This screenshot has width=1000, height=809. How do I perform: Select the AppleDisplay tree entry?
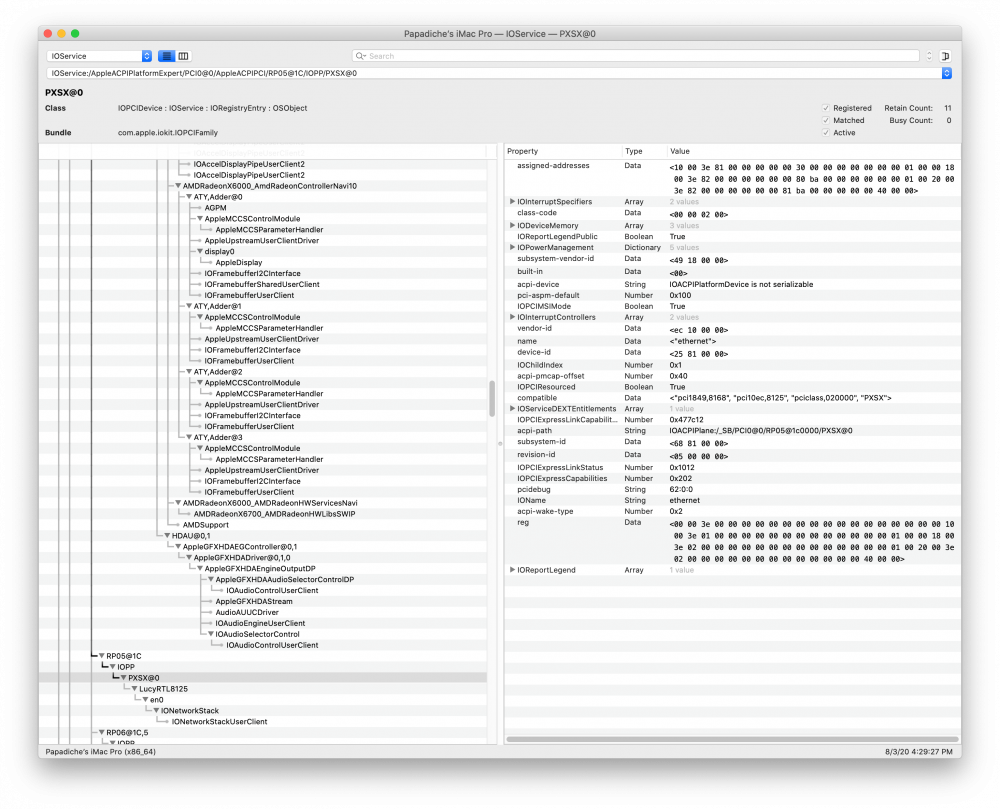click(239, 263)
